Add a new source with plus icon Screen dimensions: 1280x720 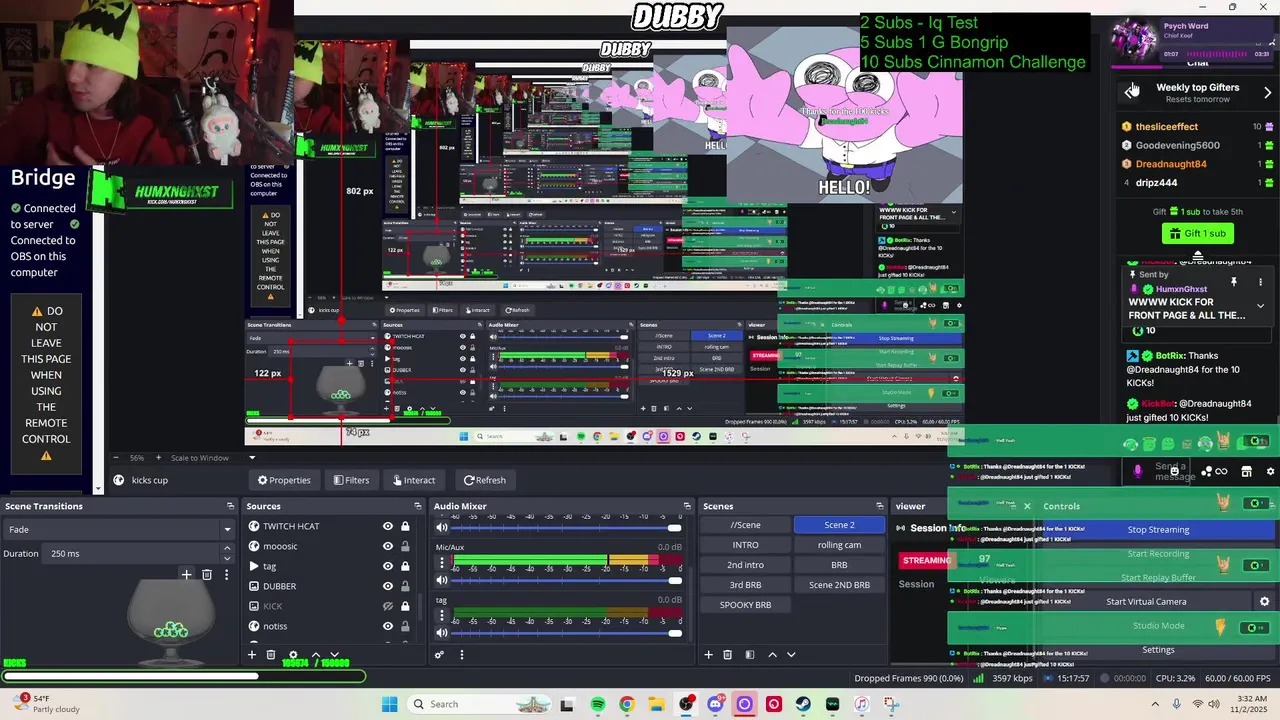point(252,655)
